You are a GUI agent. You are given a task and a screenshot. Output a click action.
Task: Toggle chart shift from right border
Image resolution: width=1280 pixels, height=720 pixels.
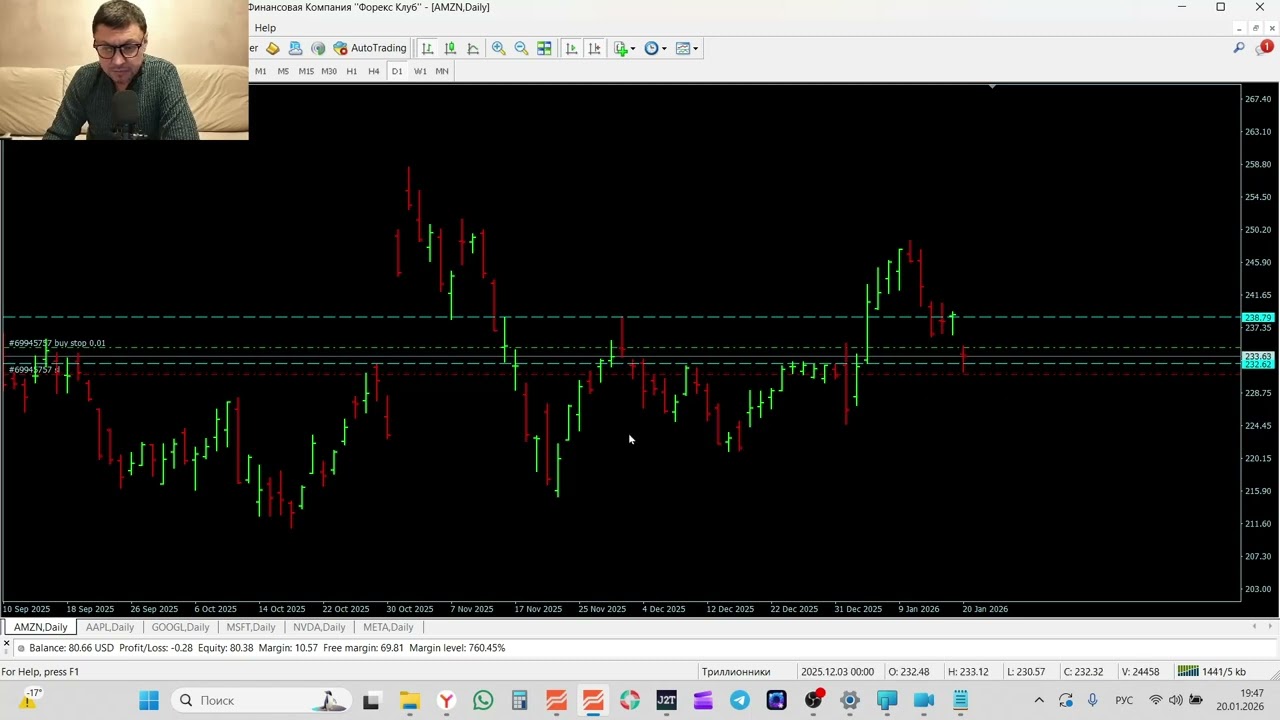594,48
